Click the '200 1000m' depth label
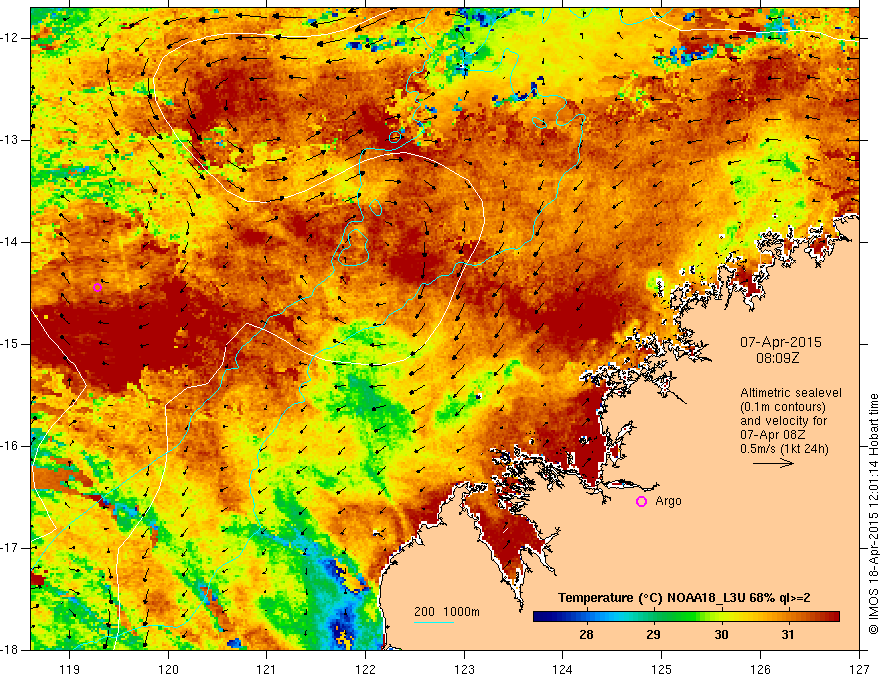 coord(447,612)
